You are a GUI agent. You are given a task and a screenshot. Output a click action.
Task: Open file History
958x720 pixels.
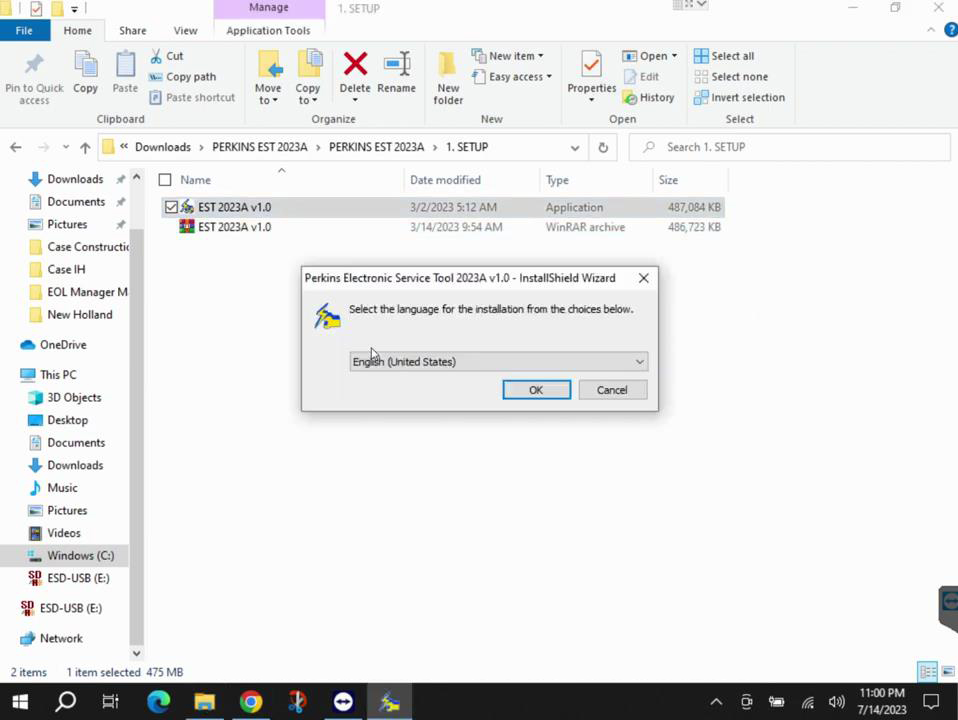coord(648,98)
